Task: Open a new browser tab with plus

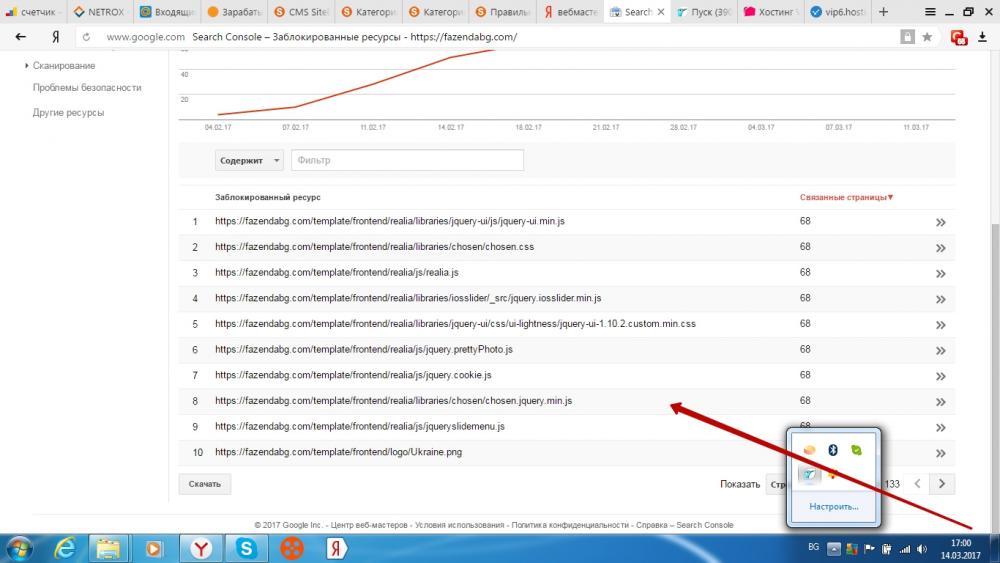Action: [883, 11]
